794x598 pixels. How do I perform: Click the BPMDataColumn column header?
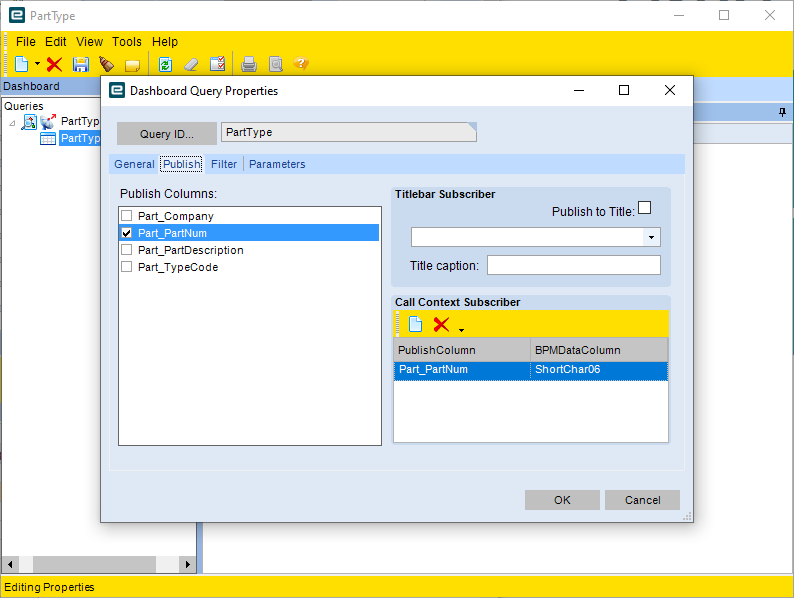click(600, 350)
